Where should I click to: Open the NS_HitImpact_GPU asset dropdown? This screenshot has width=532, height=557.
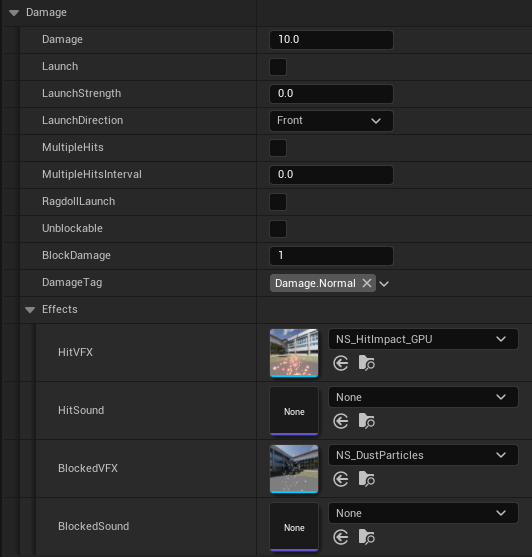(x=423, y=339)
